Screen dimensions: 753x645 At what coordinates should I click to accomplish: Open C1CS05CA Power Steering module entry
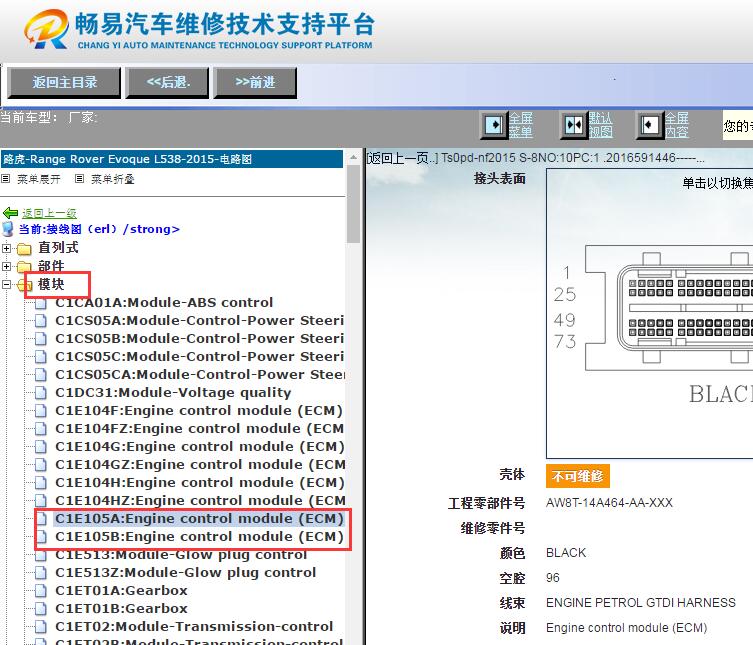click(200, 375)
